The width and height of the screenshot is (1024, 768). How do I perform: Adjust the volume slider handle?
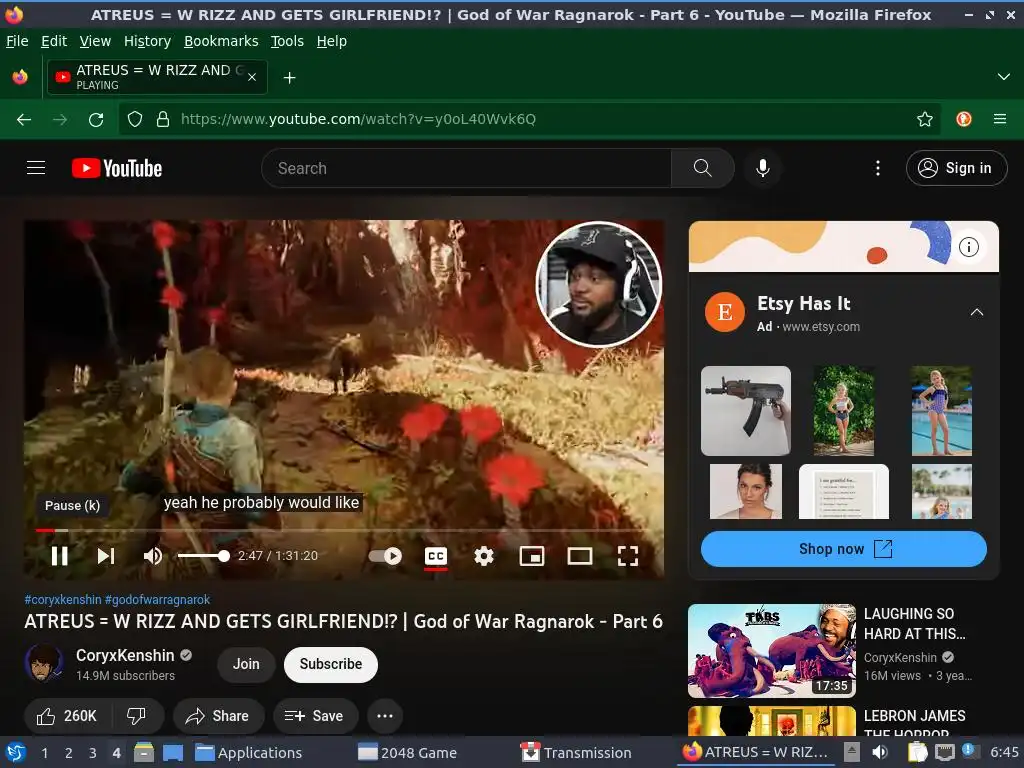point(224,556)
